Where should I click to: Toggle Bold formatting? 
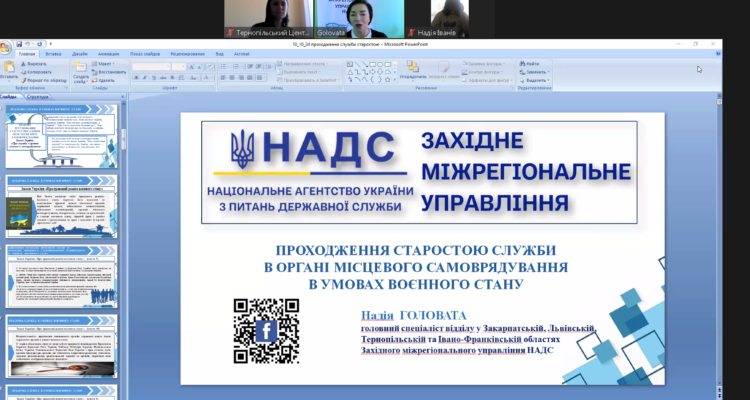136,78
